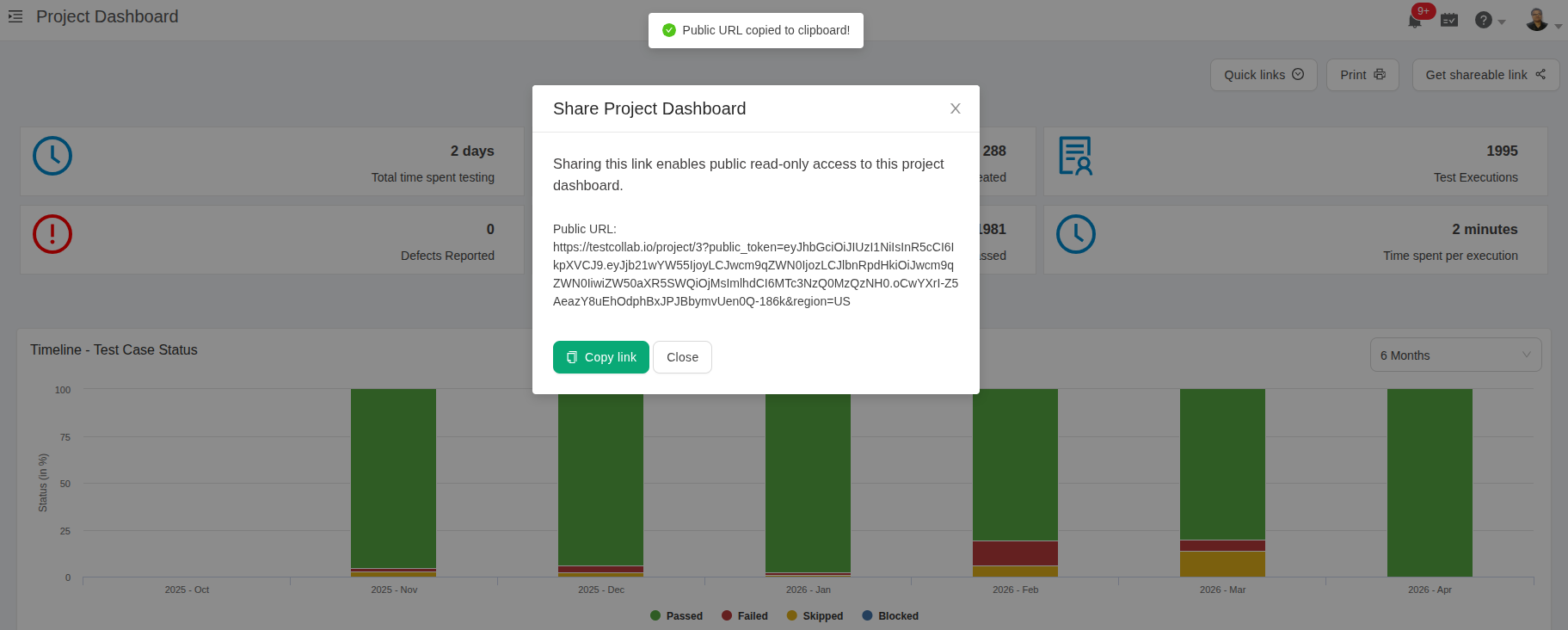Open the checklist calendar icon in header
Screen dimensions: 1568x630
[x=1449, y=20]
